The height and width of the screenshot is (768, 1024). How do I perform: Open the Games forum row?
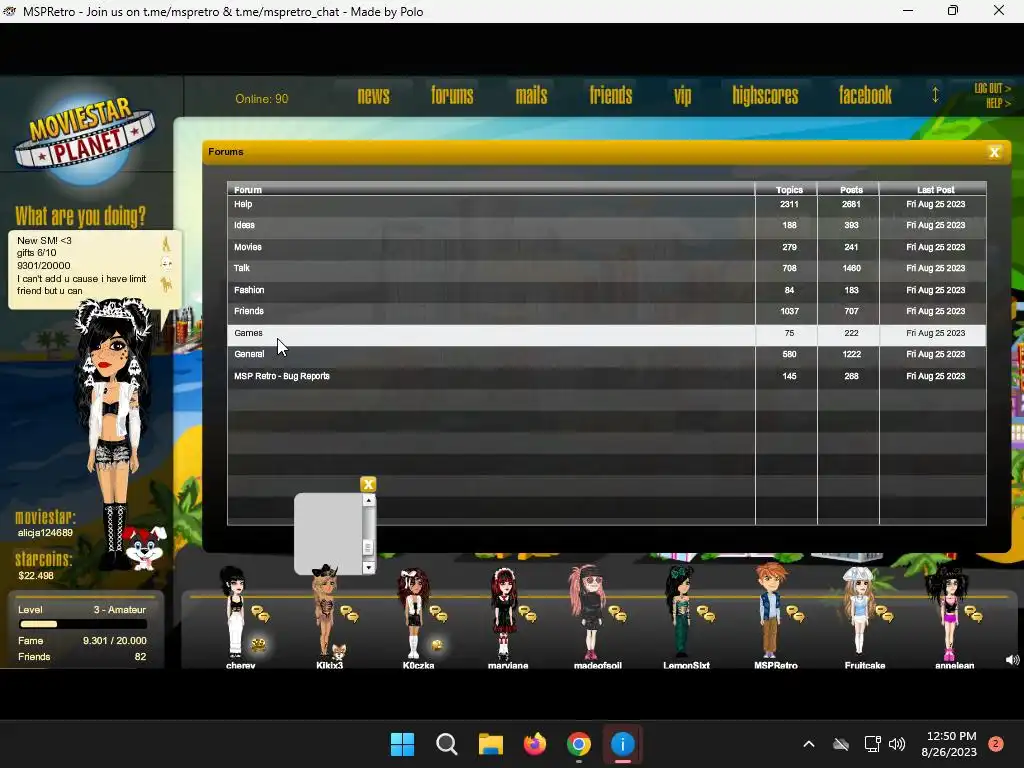[606, 333]
